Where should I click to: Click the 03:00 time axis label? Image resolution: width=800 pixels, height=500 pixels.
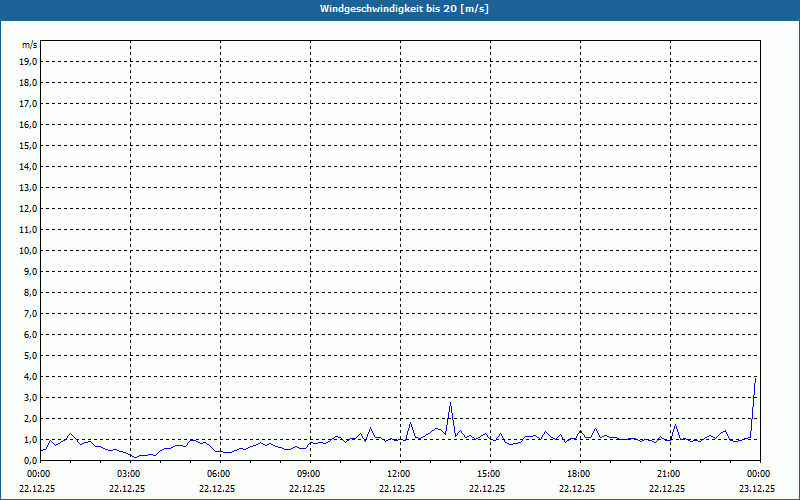point(128,473)
